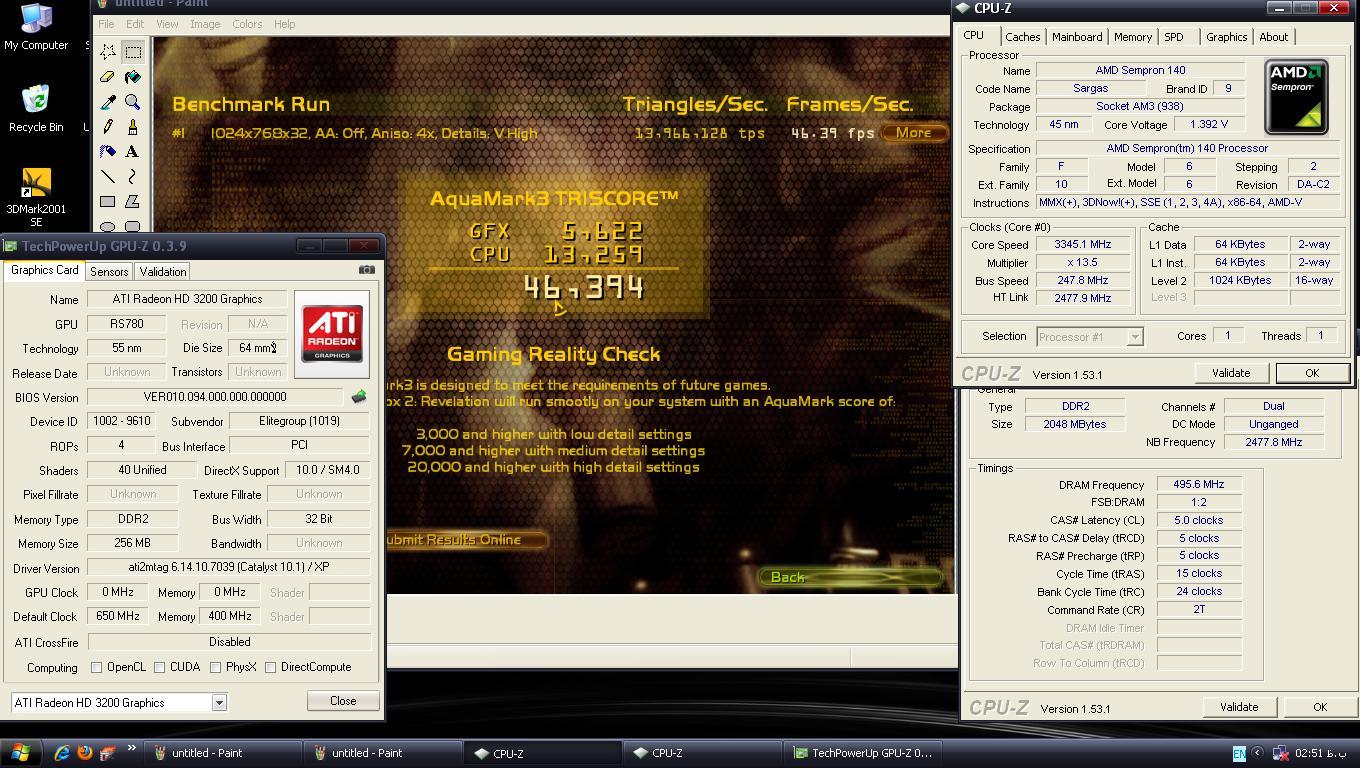Pick the Curve tool in Paint

click(133, 177)
